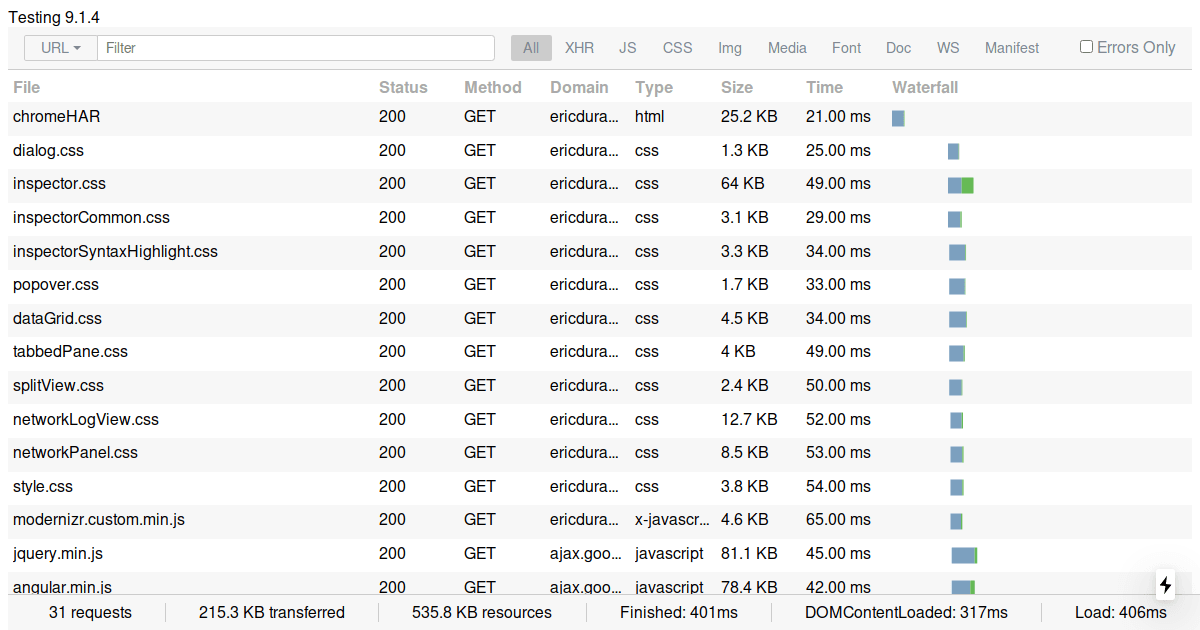Select the Media filter button
Screen dimensions: 1200x630
tap(787, 48)
